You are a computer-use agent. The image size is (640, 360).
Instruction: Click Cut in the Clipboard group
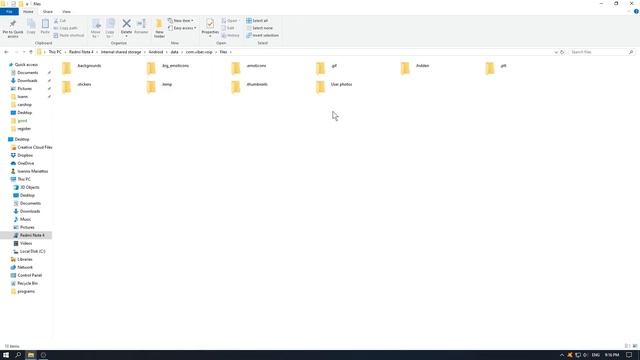tap(60, 20)
